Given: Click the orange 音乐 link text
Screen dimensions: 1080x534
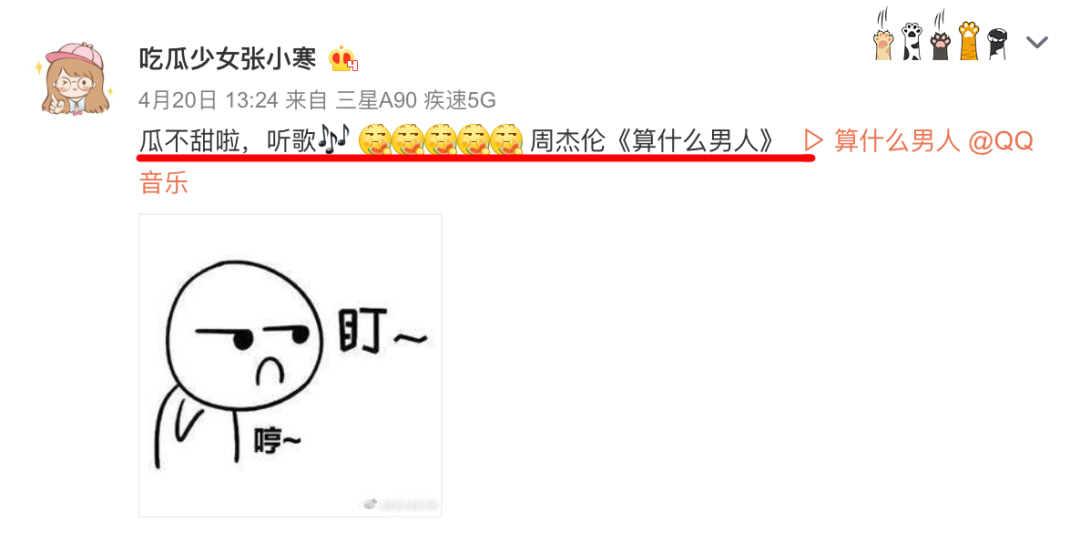Looking at the screenshot, I should [x=163, y=183].
